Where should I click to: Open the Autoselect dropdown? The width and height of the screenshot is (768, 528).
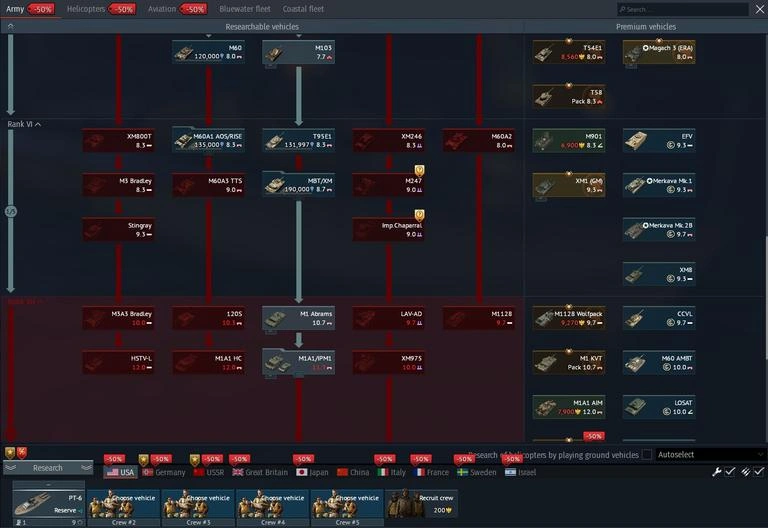click(711, 455)
